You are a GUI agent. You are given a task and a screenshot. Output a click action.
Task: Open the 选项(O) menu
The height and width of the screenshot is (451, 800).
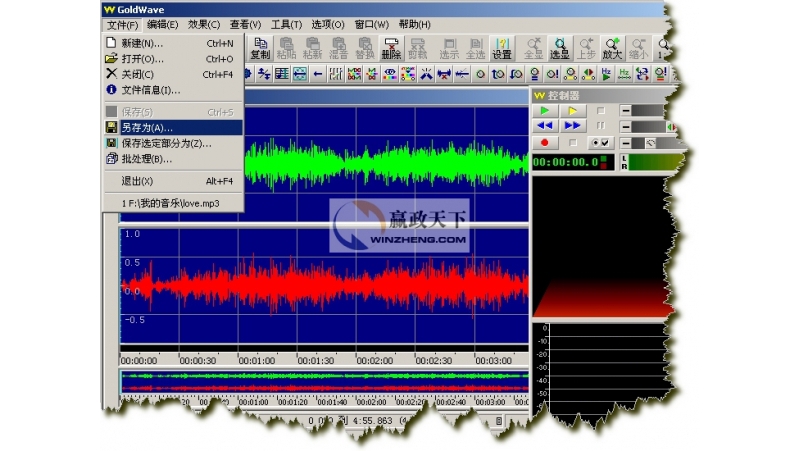[328, 24]
